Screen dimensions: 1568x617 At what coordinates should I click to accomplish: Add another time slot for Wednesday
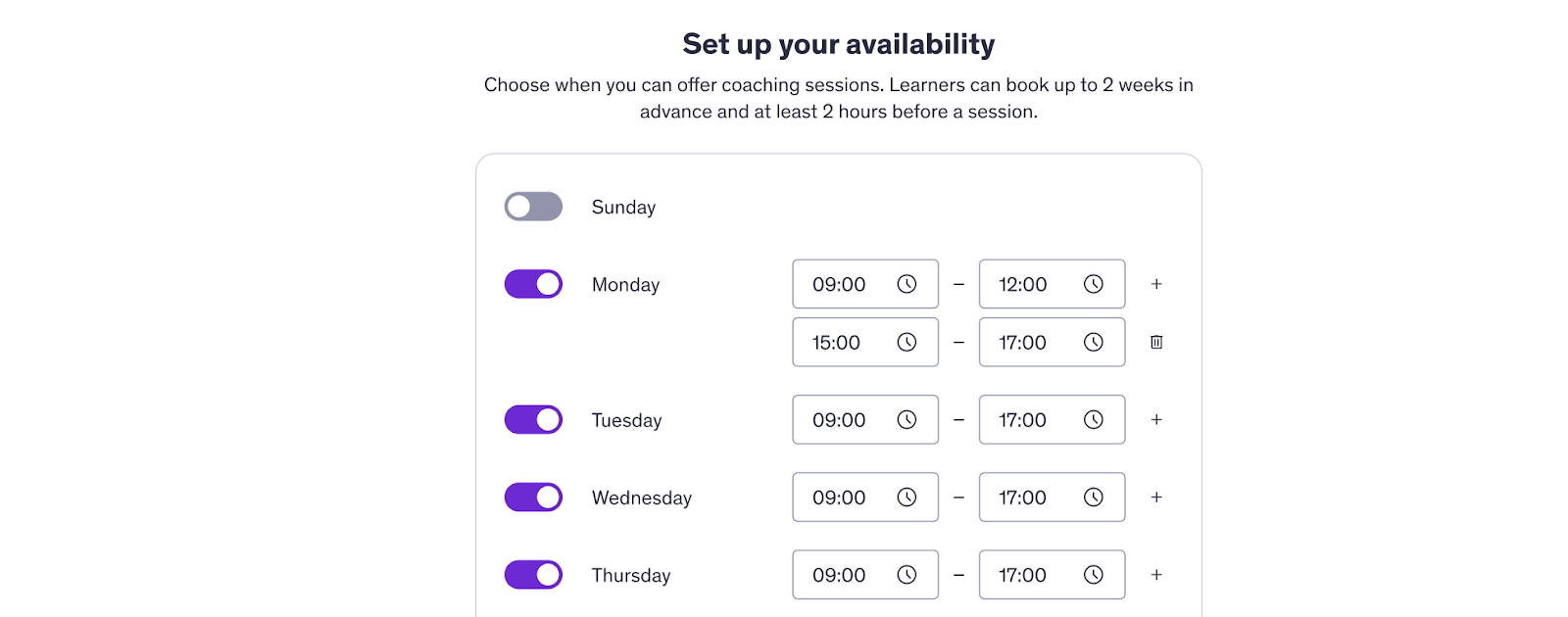click(x=1156, y=498)
